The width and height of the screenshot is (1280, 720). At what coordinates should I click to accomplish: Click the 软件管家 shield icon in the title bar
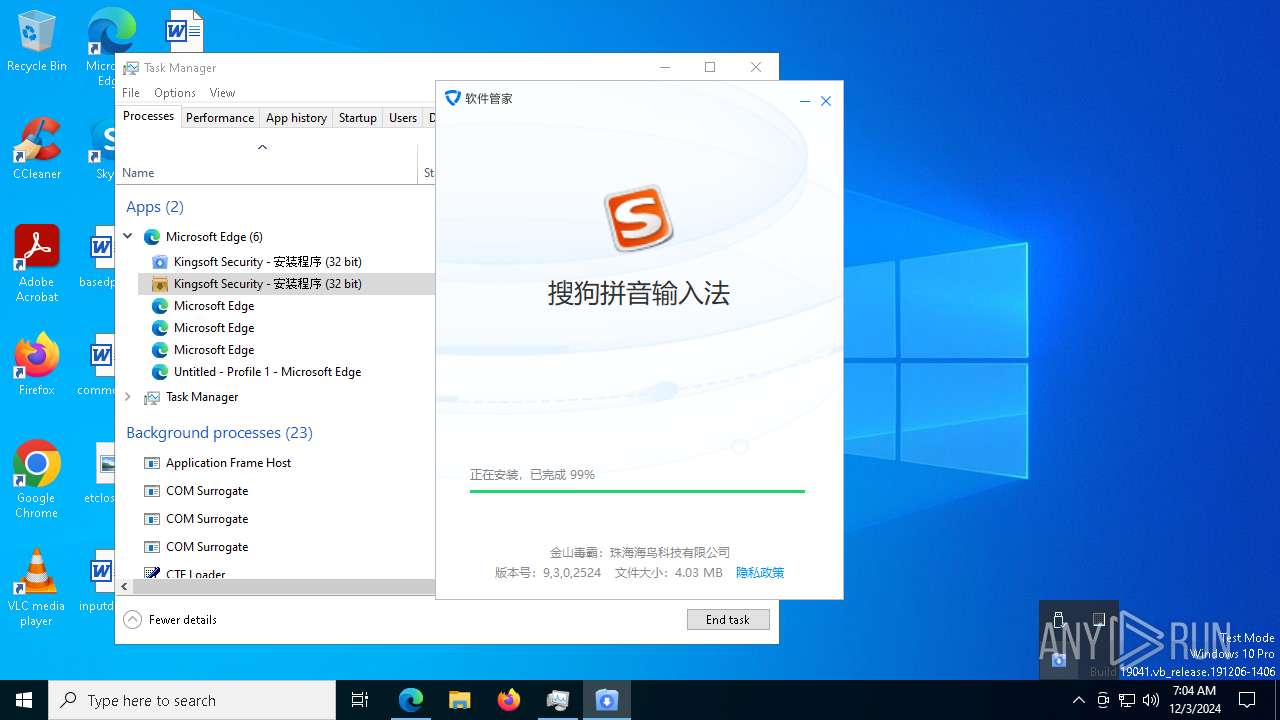point(452,98)
